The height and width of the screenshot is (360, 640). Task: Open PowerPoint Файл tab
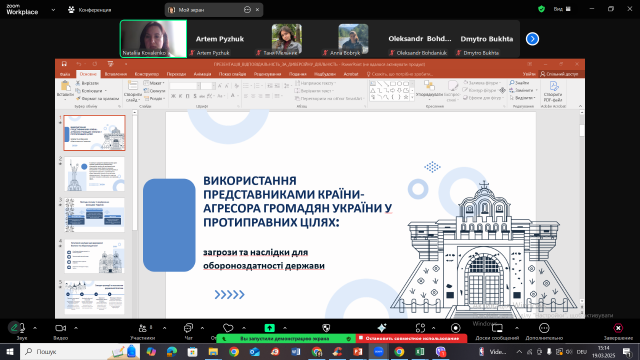(65, 74)
